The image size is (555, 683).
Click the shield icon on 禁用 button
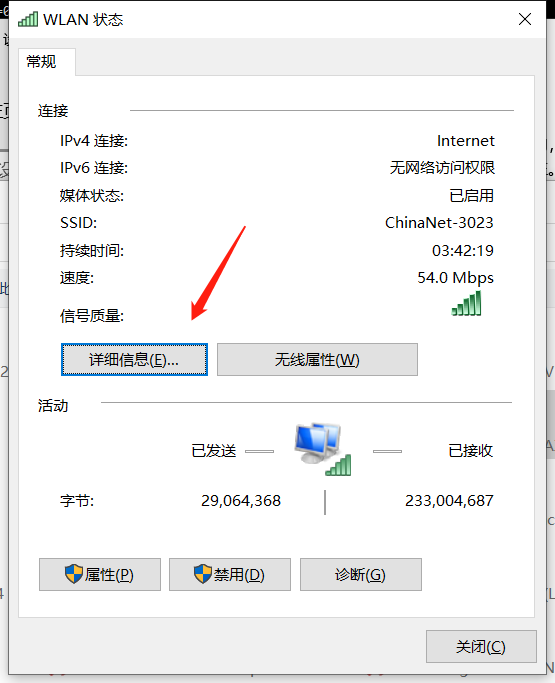(203, 574)
